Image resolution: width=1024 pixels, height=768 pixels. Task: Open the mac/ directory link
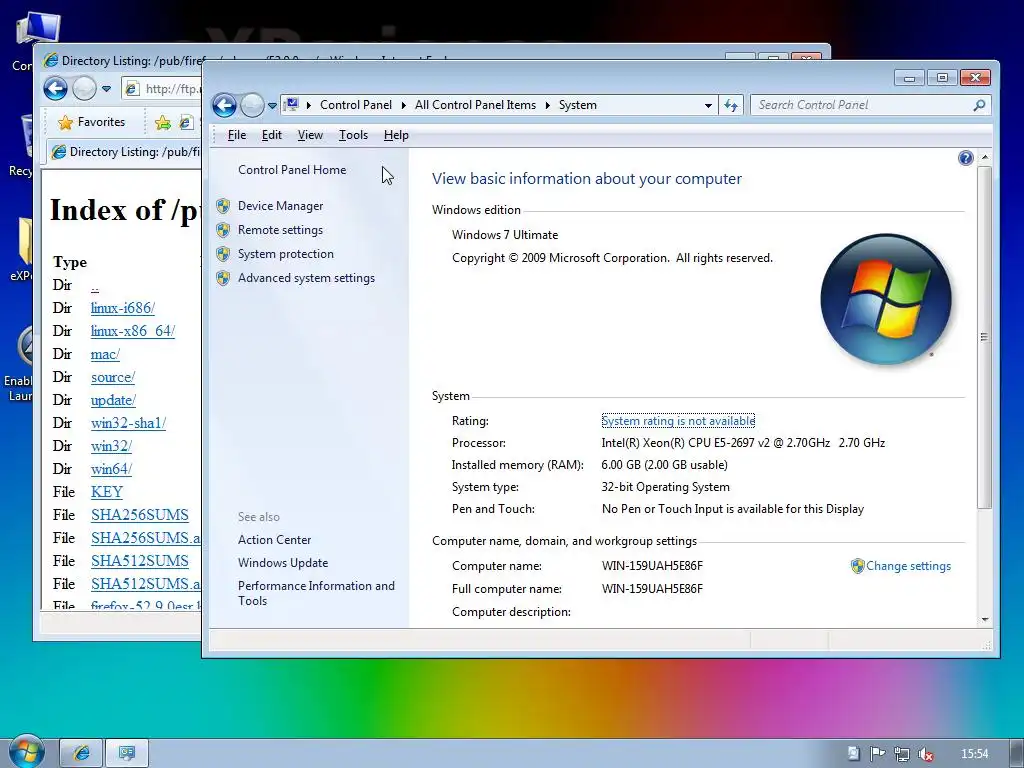(x=105, y=355)
